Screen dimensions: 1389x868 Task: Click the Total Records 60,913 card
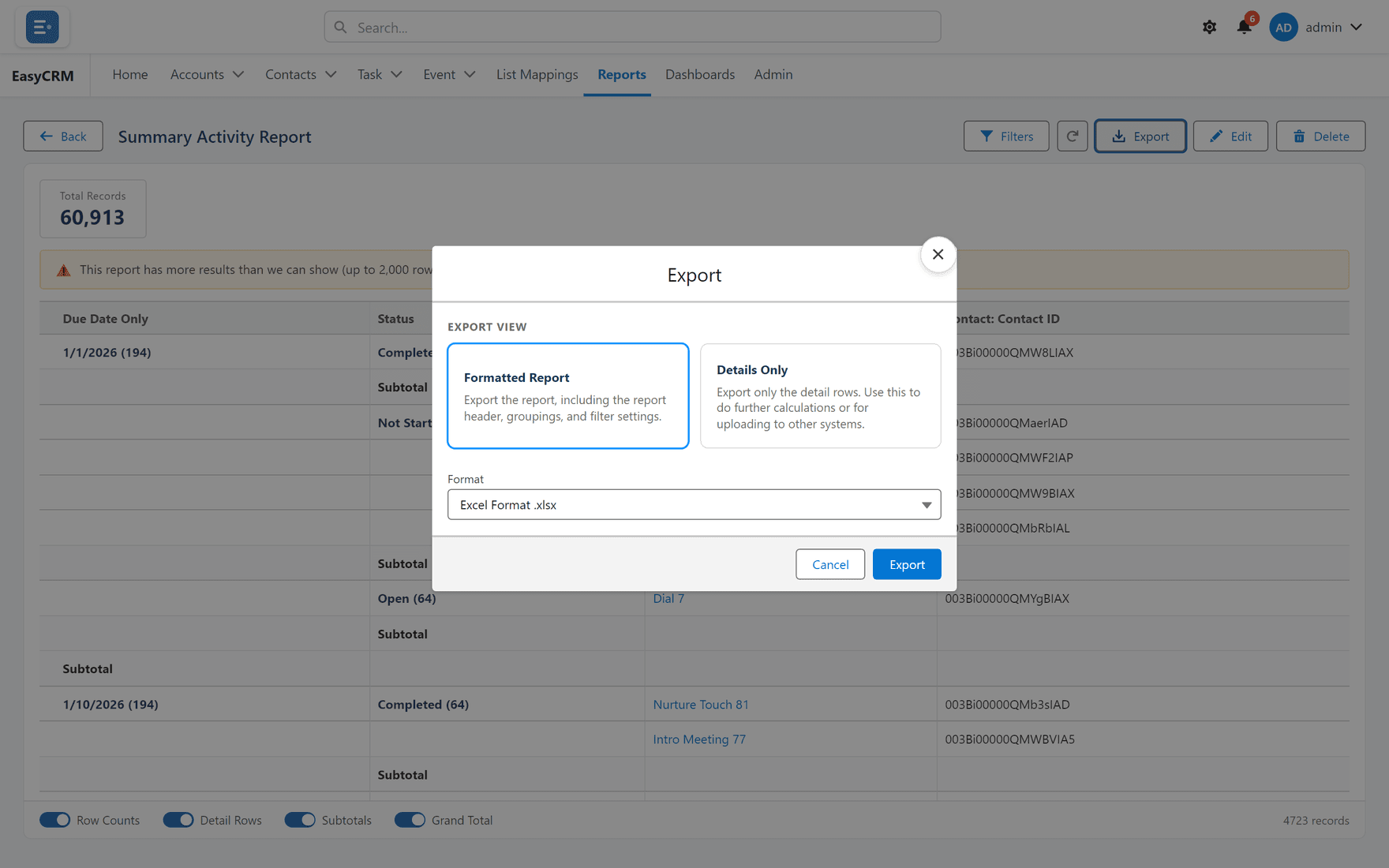pos(93,209)
